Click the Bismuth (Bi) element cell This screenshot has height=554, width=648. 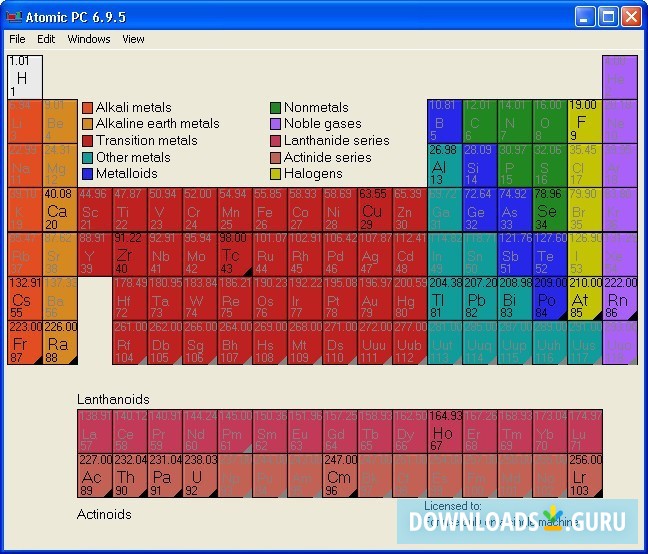515,298
